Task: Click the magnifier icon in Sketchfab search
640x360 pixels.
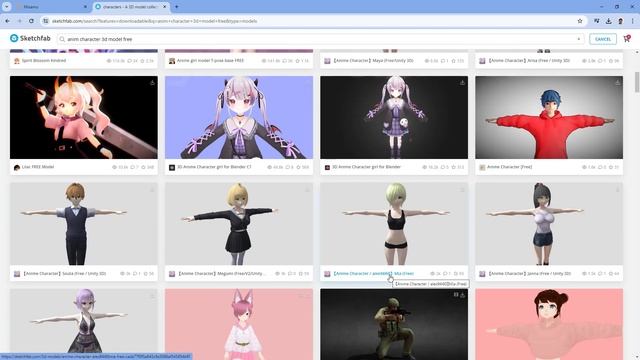Action: (62, 39)
